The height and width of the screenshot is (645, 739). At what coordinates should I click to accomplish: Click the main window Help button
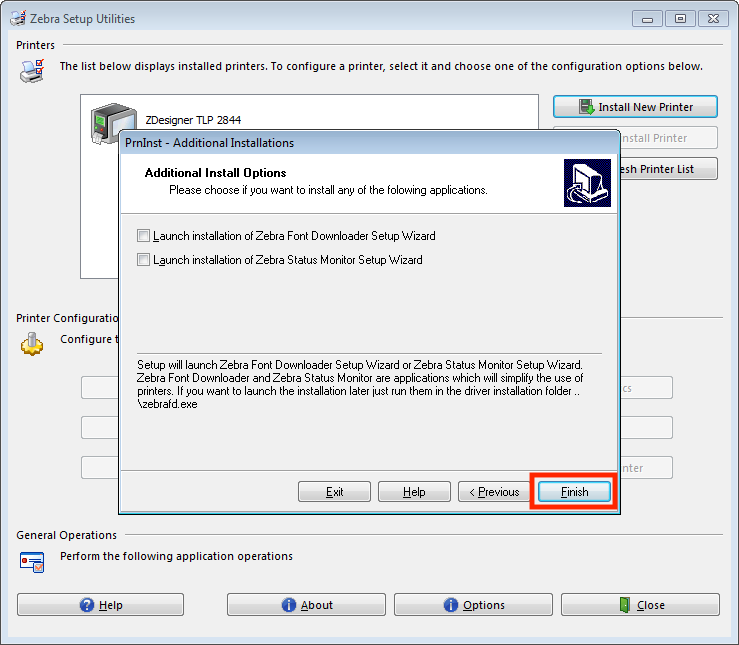click(x=100, y=604)
